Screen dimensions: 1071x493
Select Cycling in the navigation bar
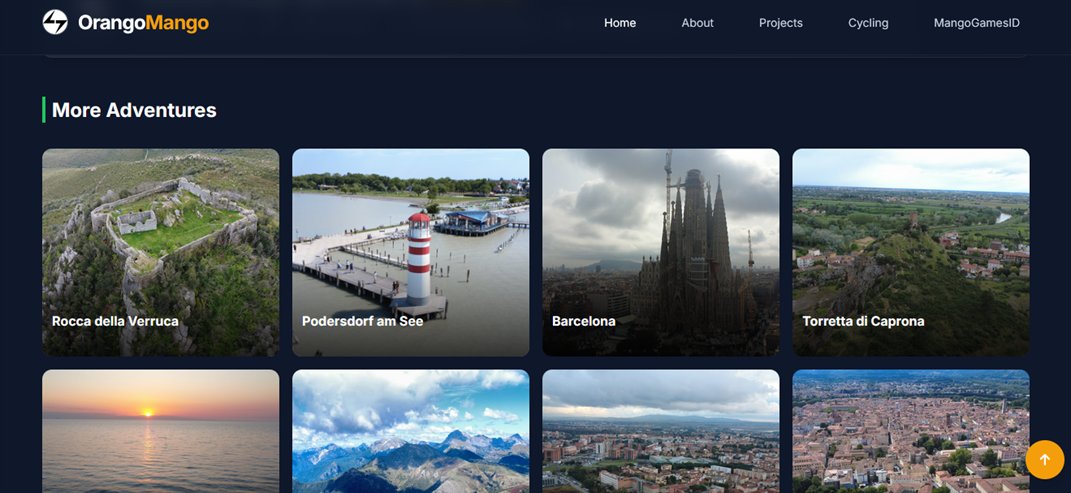tap(868, 23)
